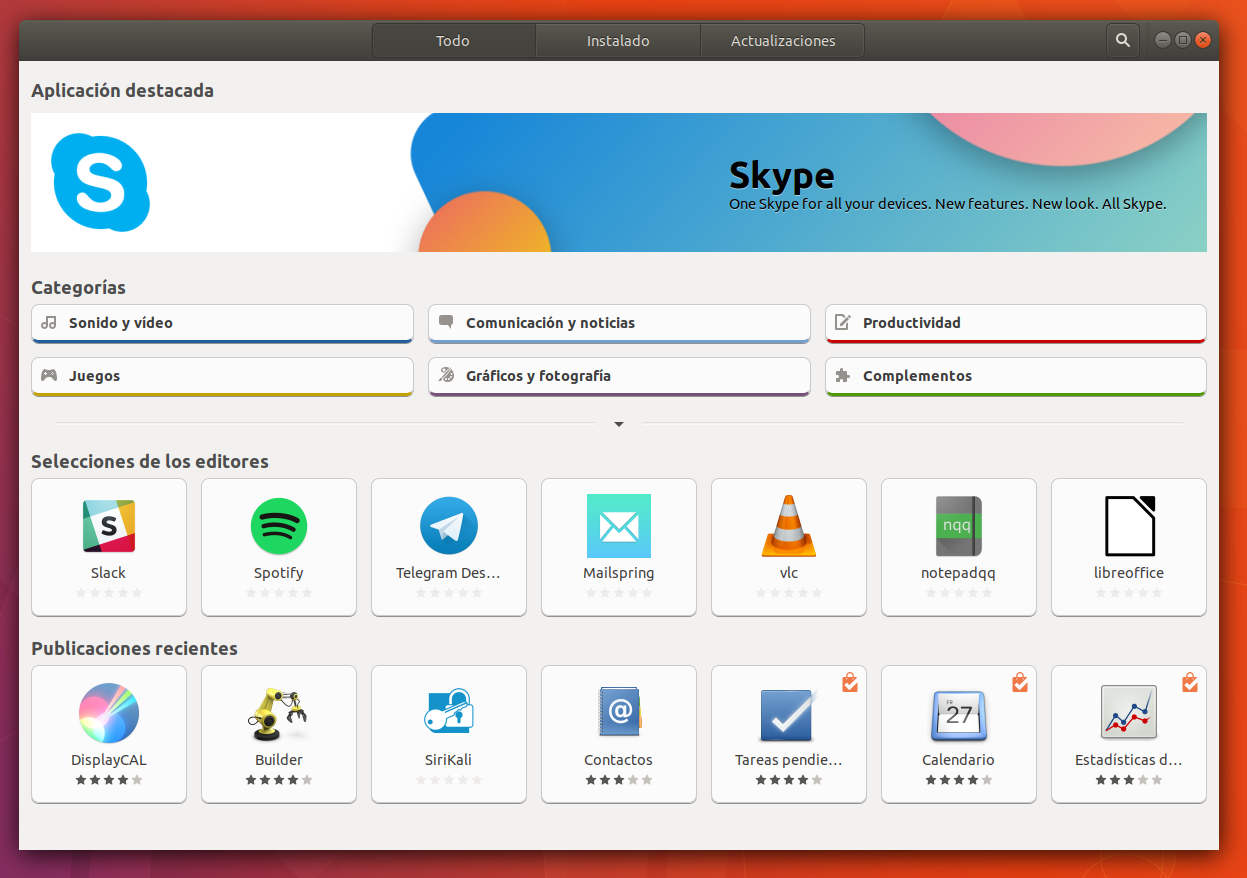Switch to the Instalado tab
This screenshot has height=878, width=1247.
coord(618,41)
